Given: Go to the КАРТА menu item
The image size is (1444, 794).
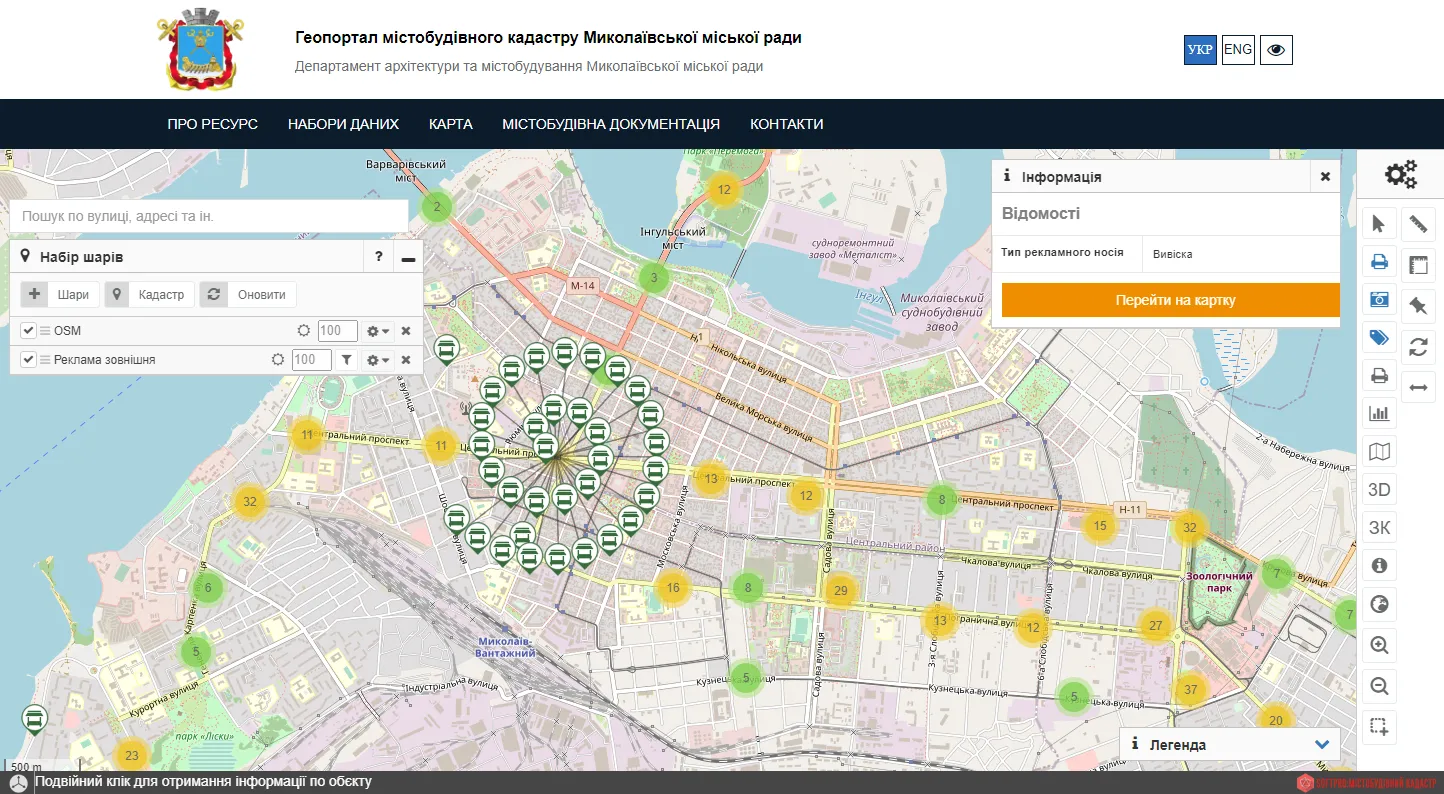Looking at the screenshot, I should (451, 124).
